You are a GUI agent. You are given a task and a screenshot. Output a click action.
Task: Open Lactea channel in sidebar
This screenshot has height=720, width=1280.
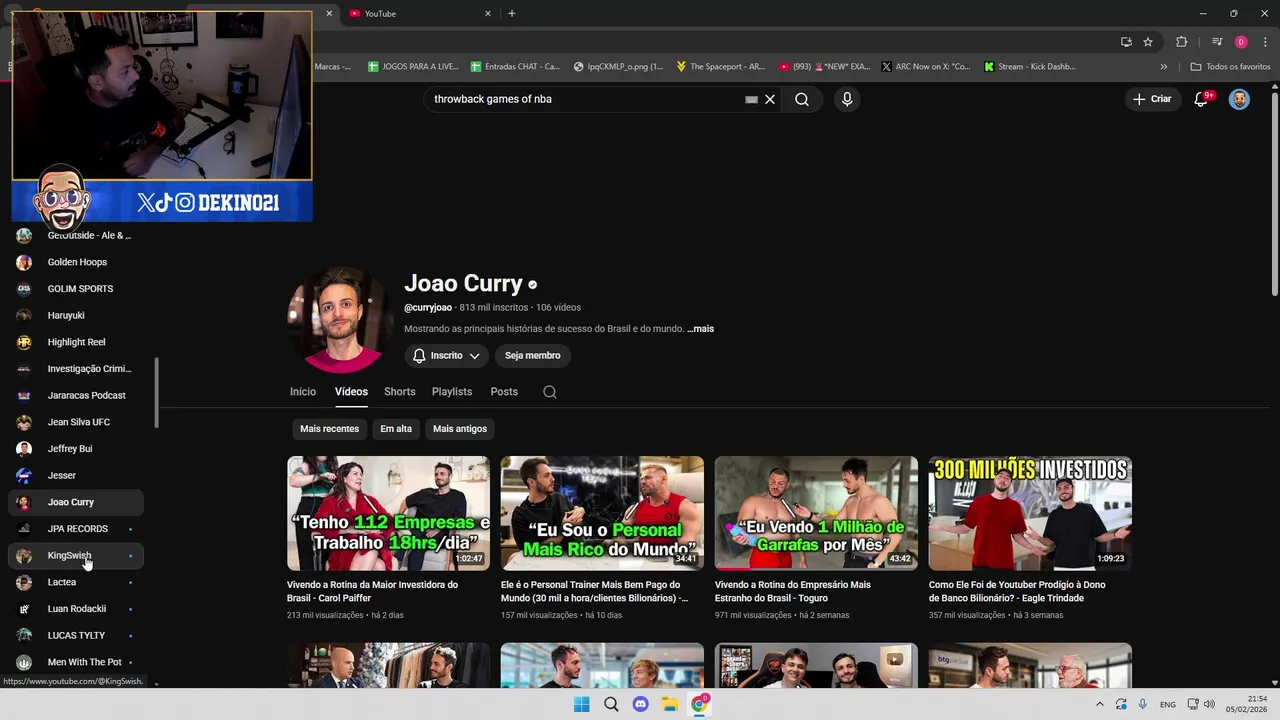pos(76,582)
